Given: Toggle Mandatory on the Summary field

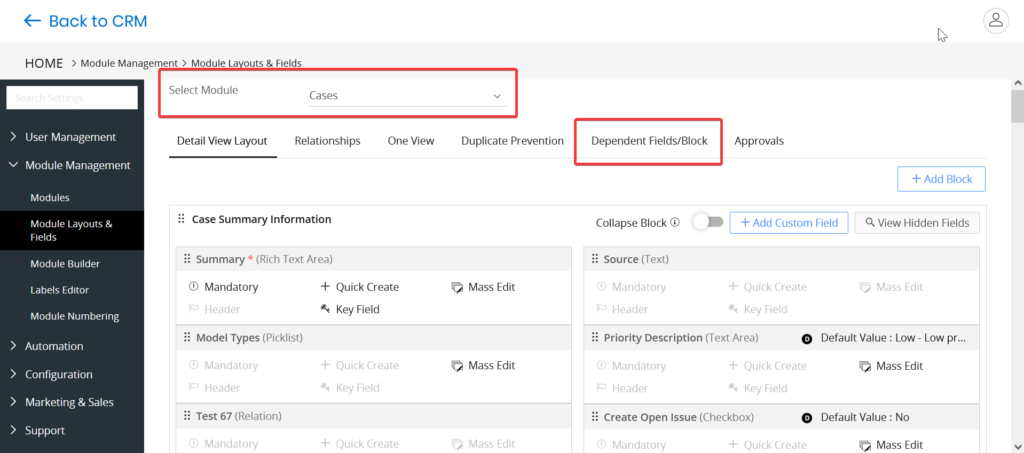Looking at the screenshot, I should pos(223,287).
